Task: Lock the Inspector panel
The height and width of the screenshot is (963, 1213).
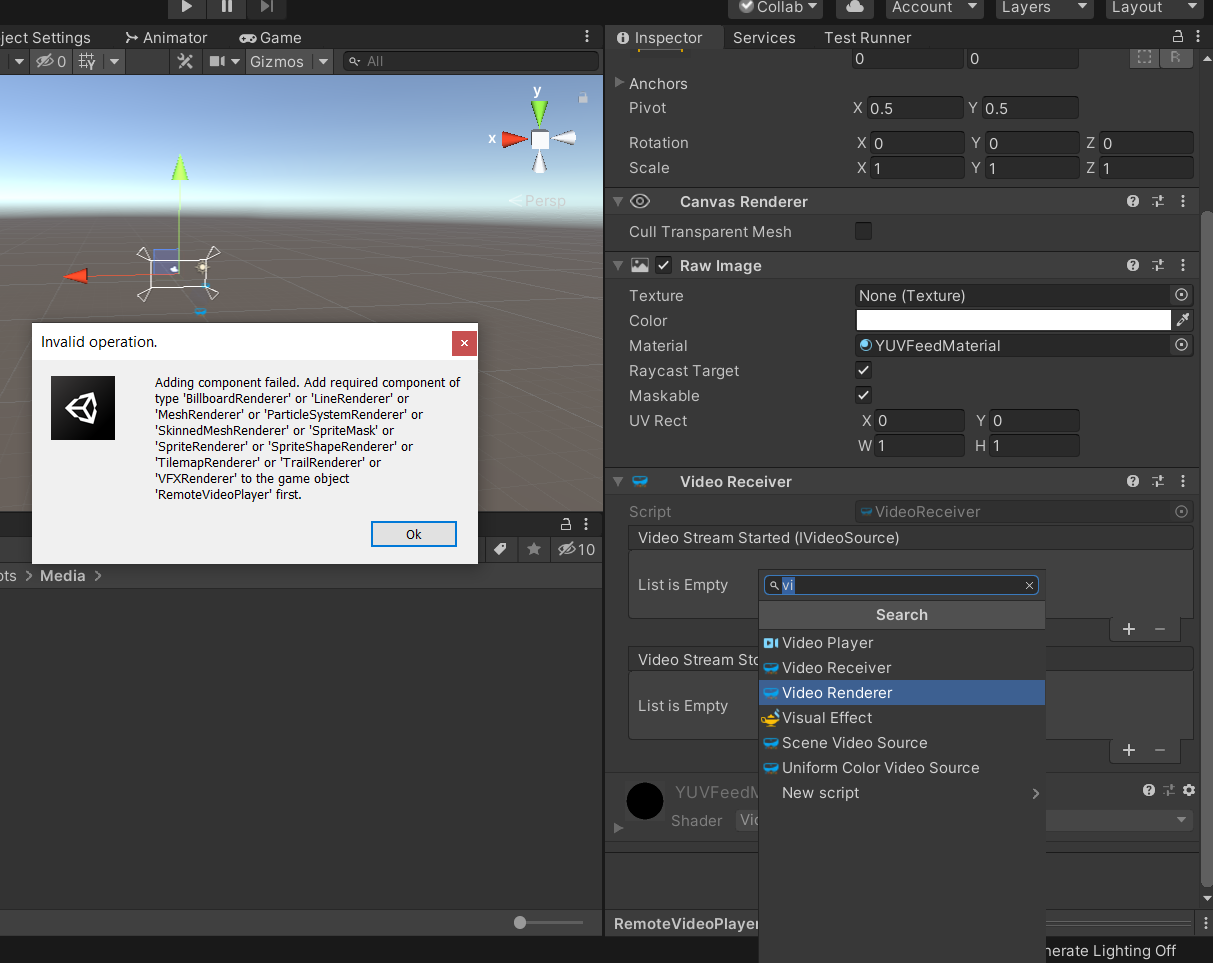Action: 1178,36
